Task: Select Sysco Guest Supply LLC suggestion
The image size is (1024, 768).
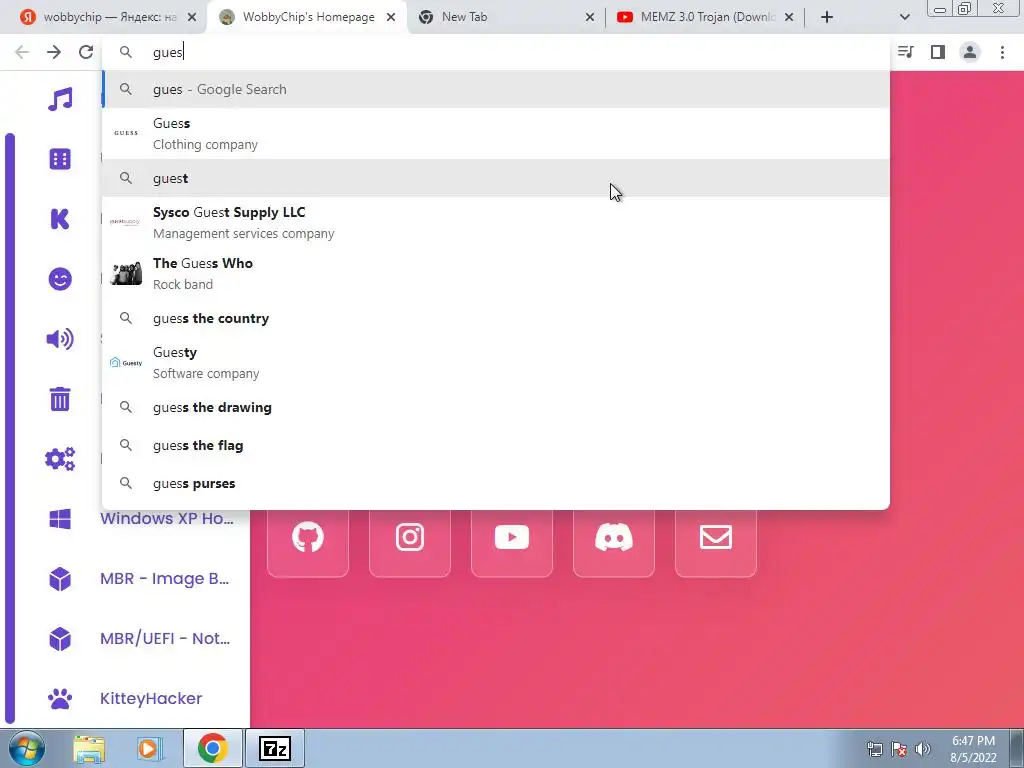Action: click(496, 223)
